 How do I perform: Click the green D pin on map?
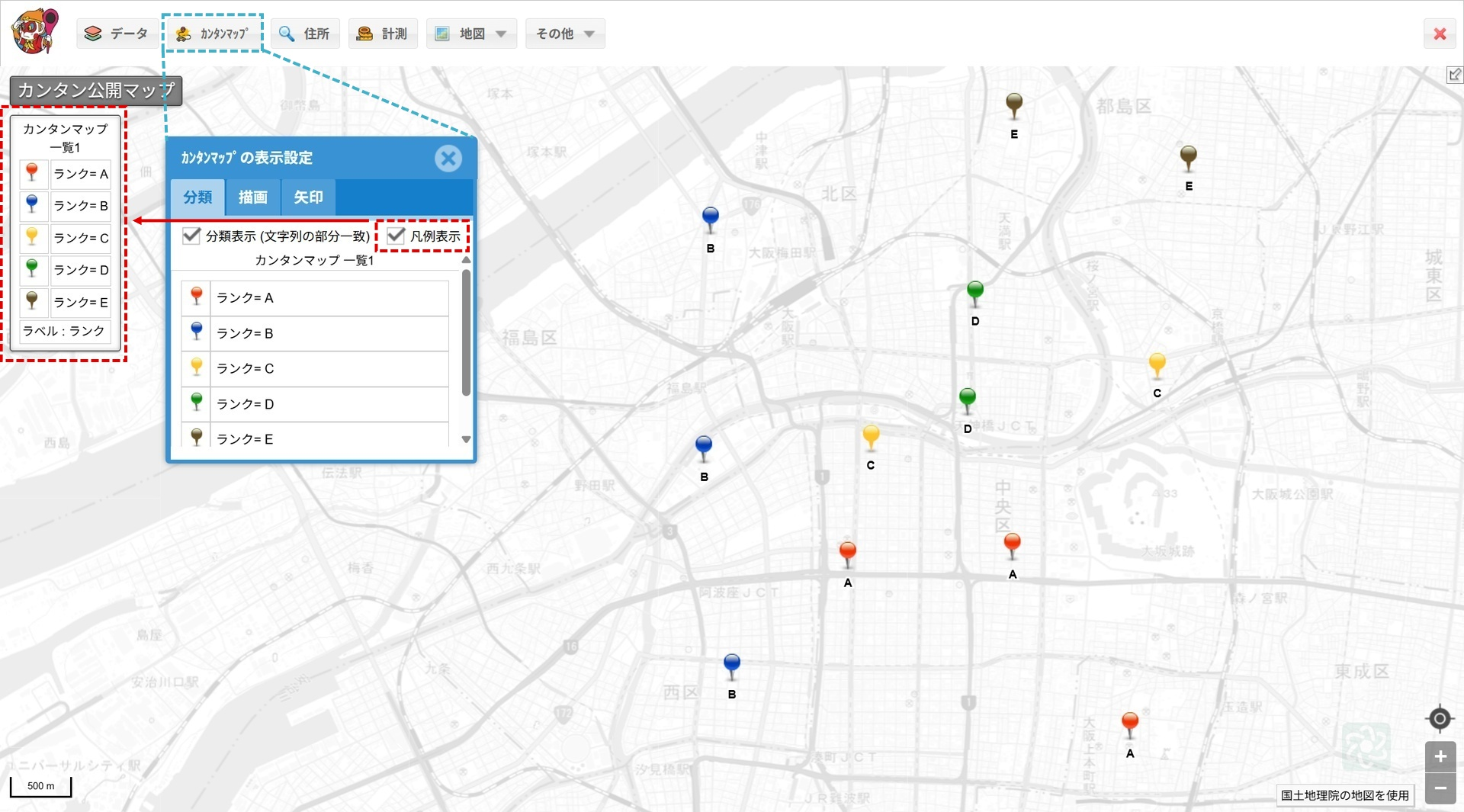point(974,293)
